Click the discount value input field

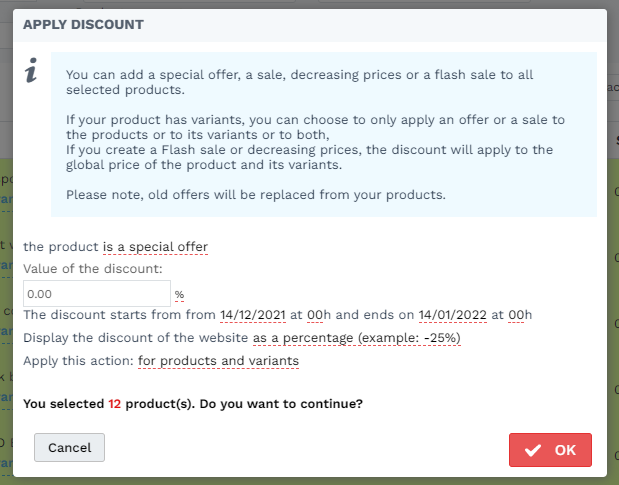click(97, 294)
